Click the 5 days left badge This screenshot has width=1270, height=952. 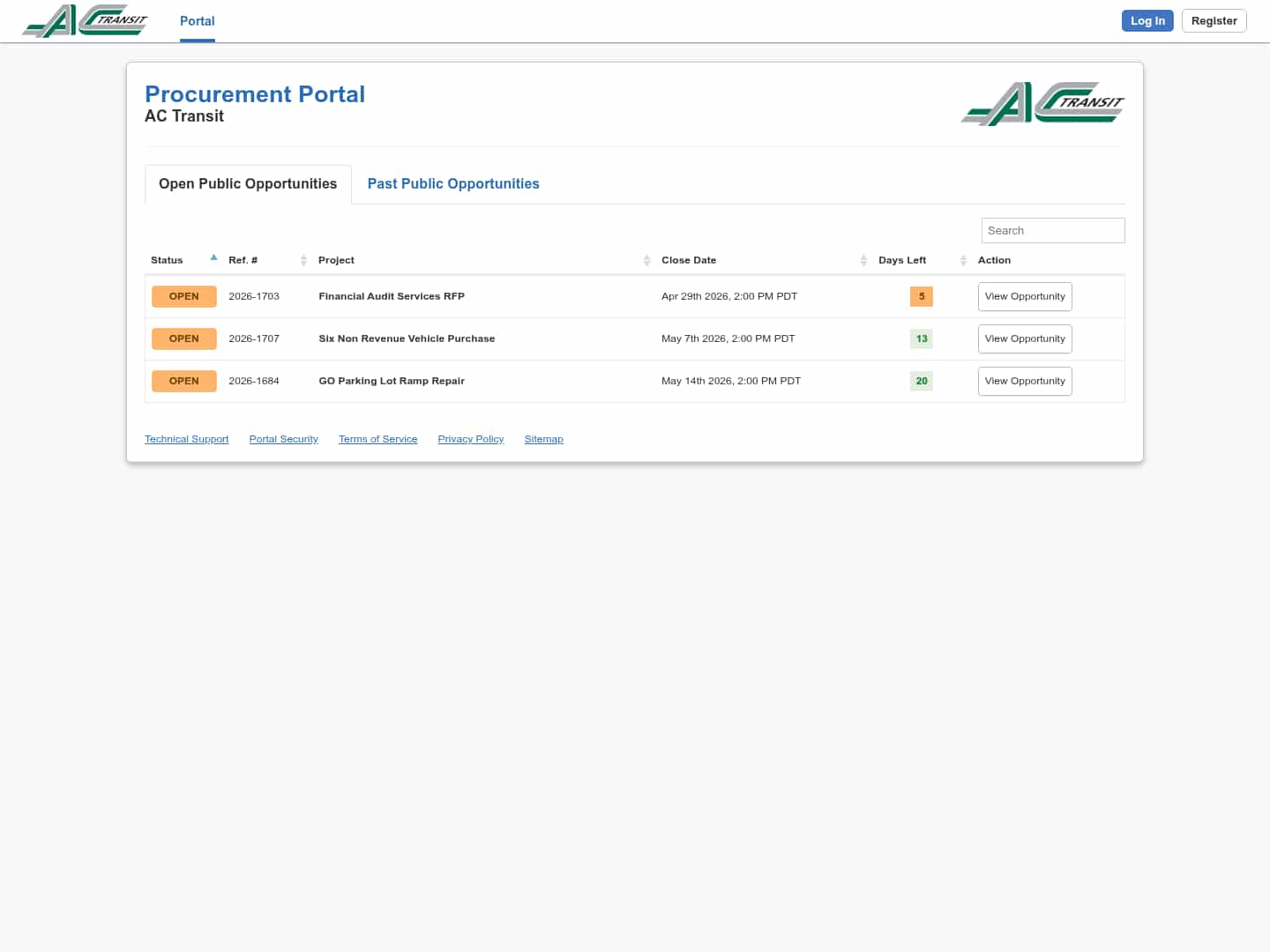[922, 297]
